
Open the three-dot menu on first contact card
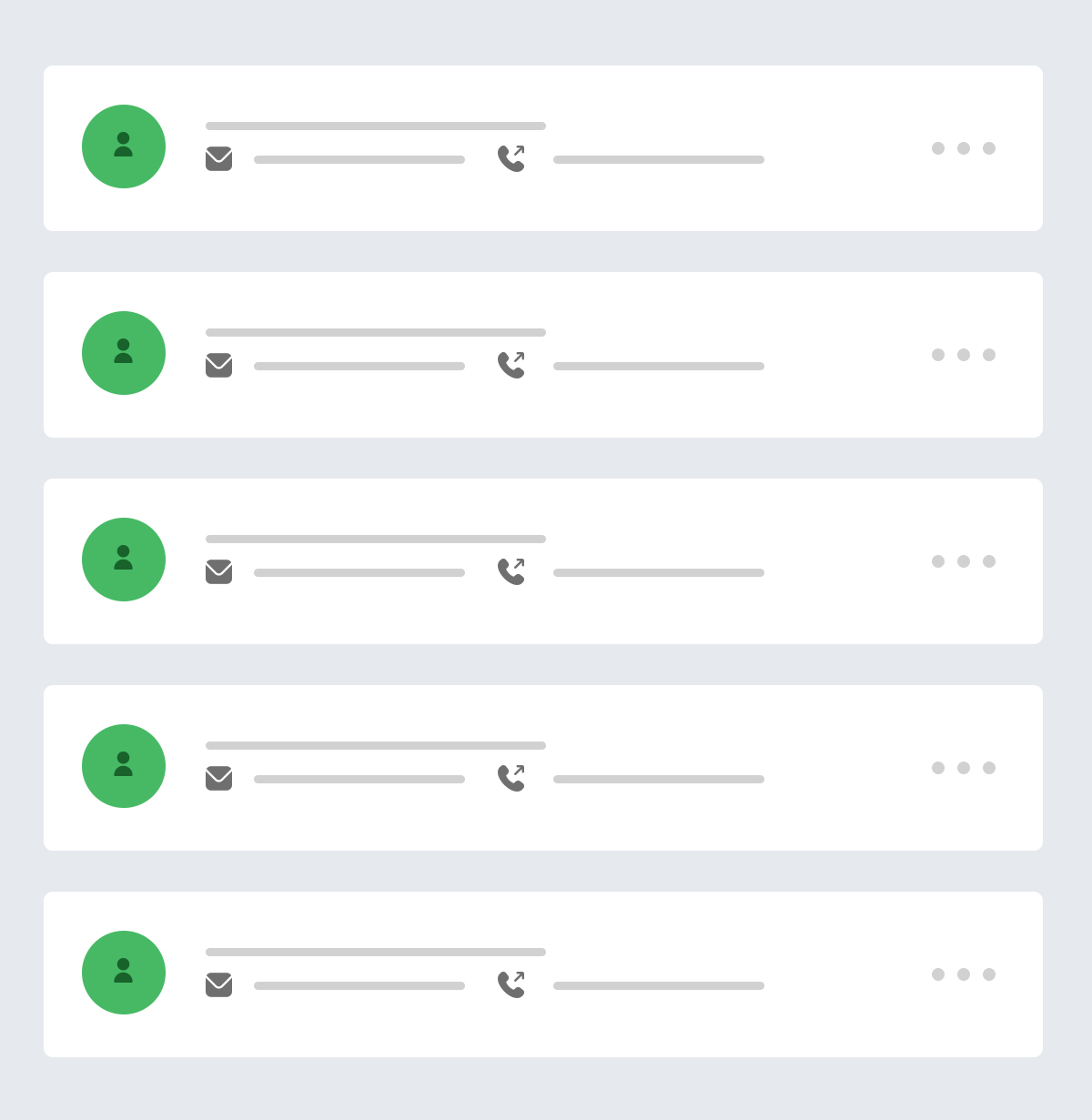coord(964,148)
